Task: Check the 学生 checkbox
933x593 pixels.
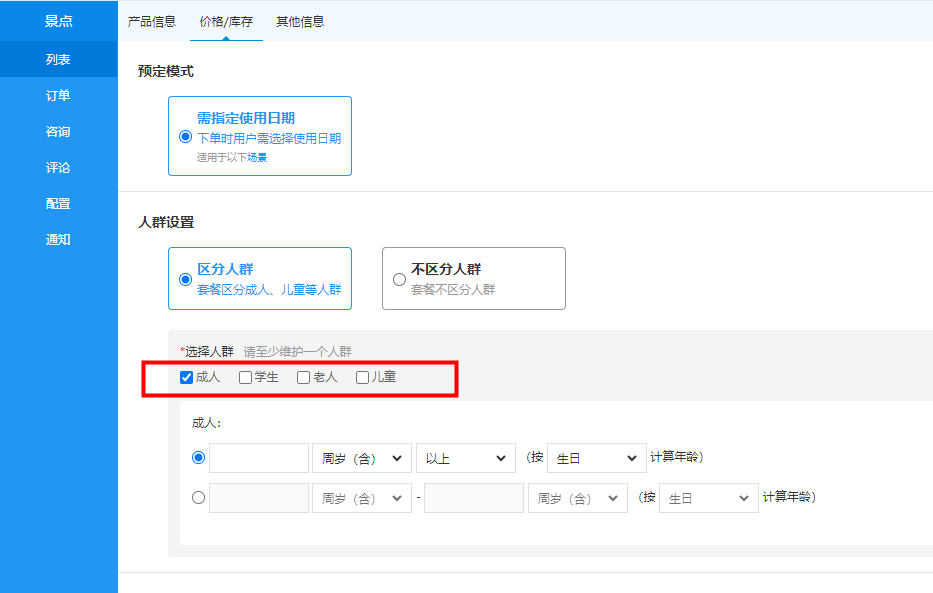Action: click(246, 378)
